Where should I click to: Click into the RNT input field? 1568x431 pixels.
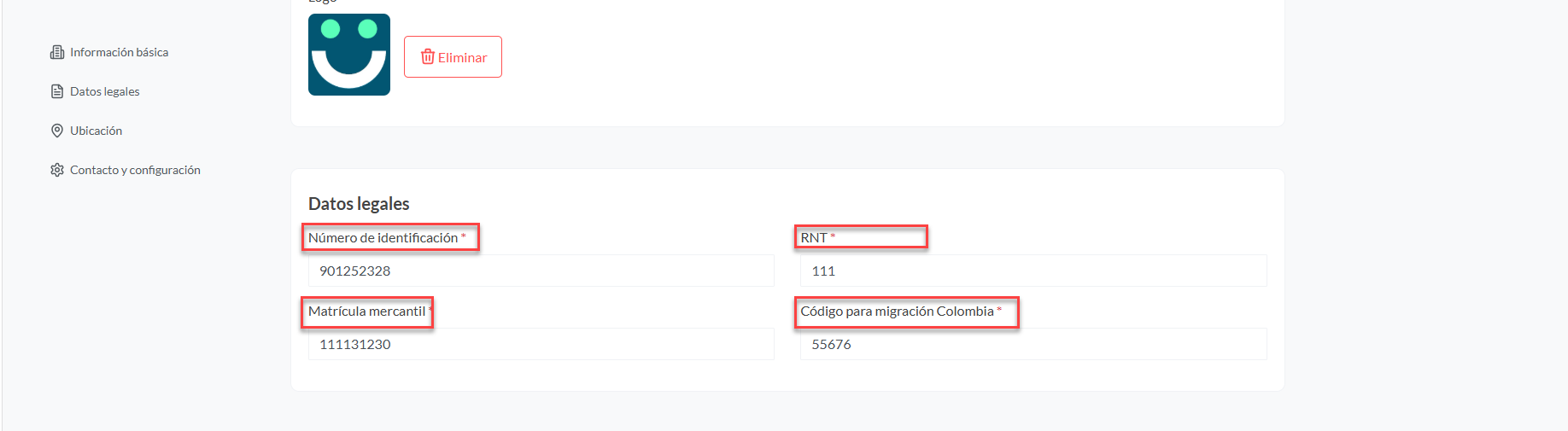pos(1033,271)
